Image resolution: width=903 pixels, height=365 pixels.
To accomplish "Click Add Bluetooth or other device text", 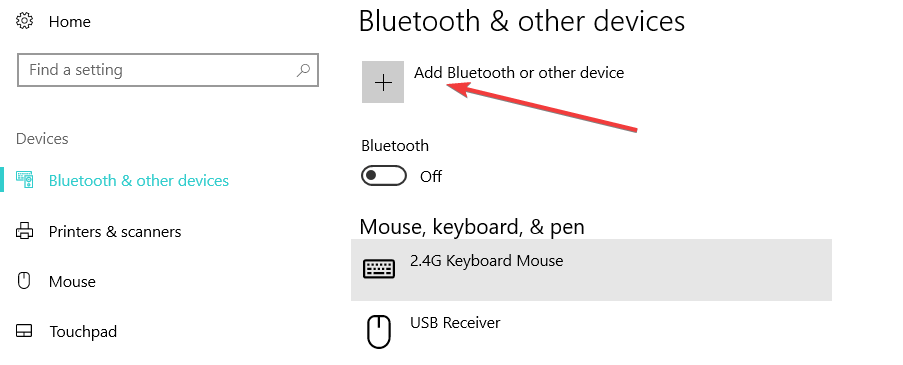I will [519, 73].
